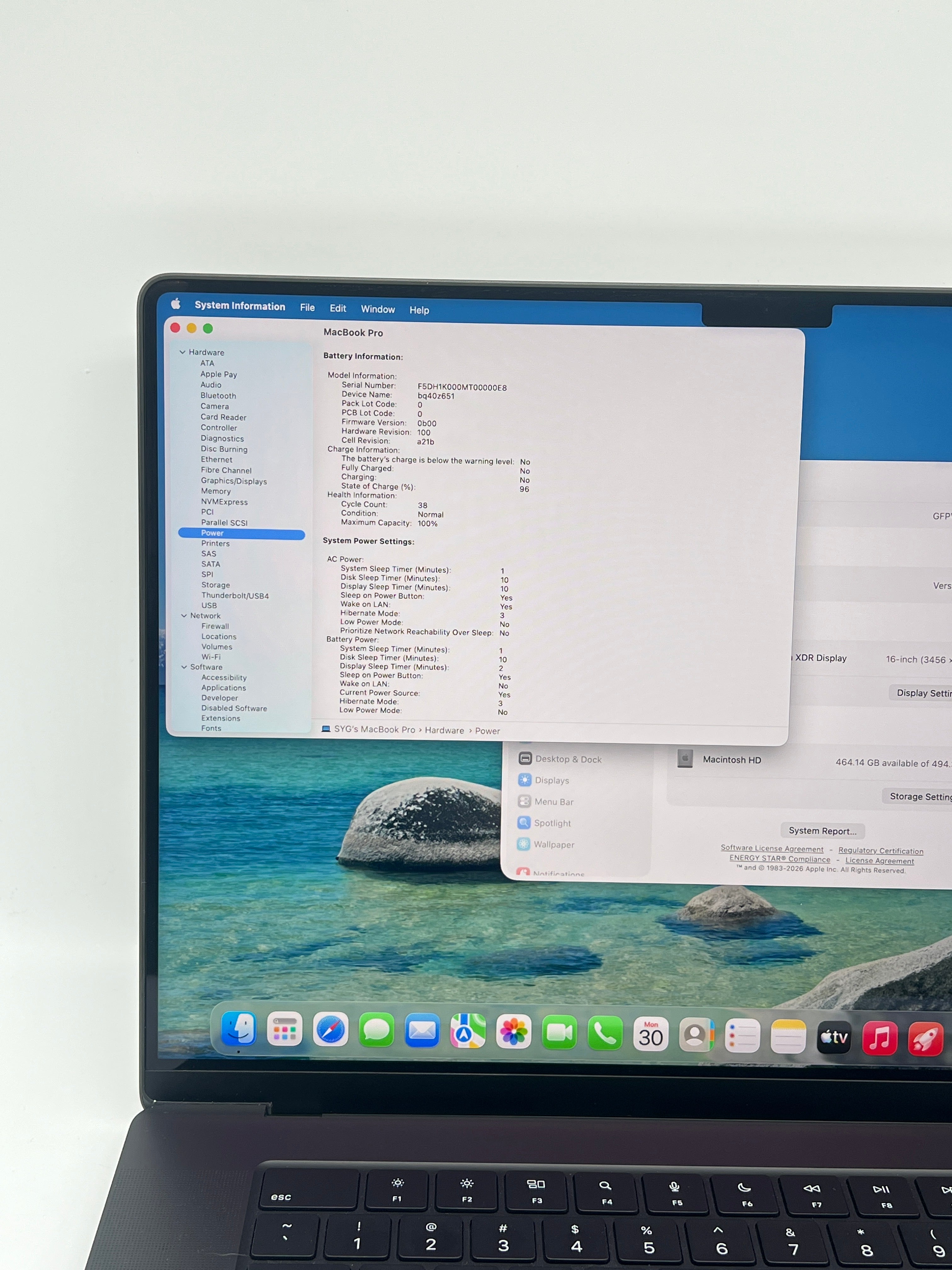
Task: Select Memory in Hardware list
Action: pyautogui.click(x=216, y=491)
